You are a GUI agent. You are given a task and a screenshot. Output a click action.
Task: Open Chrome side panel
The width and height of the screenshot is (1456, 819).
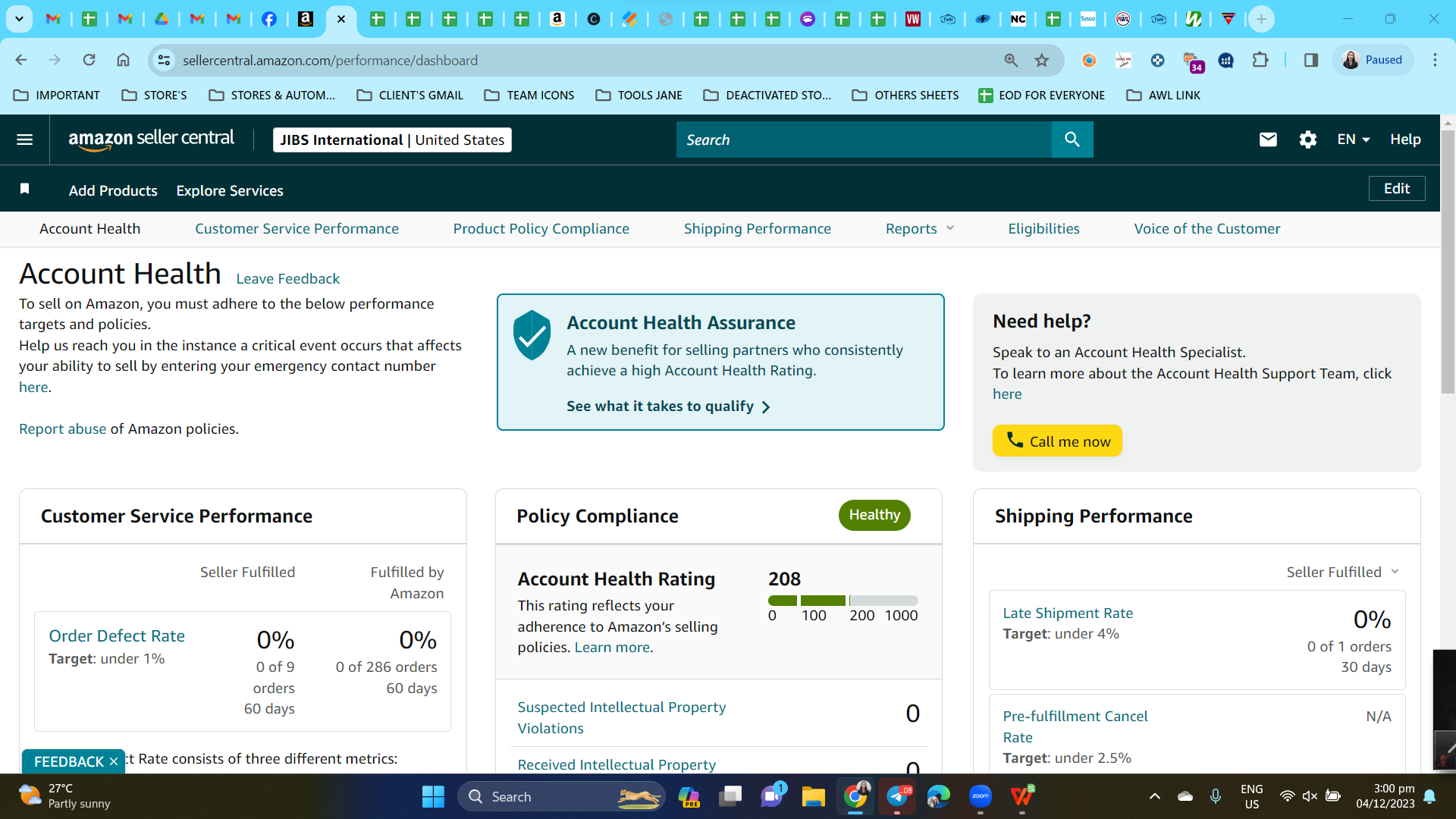coord(1311,60)
